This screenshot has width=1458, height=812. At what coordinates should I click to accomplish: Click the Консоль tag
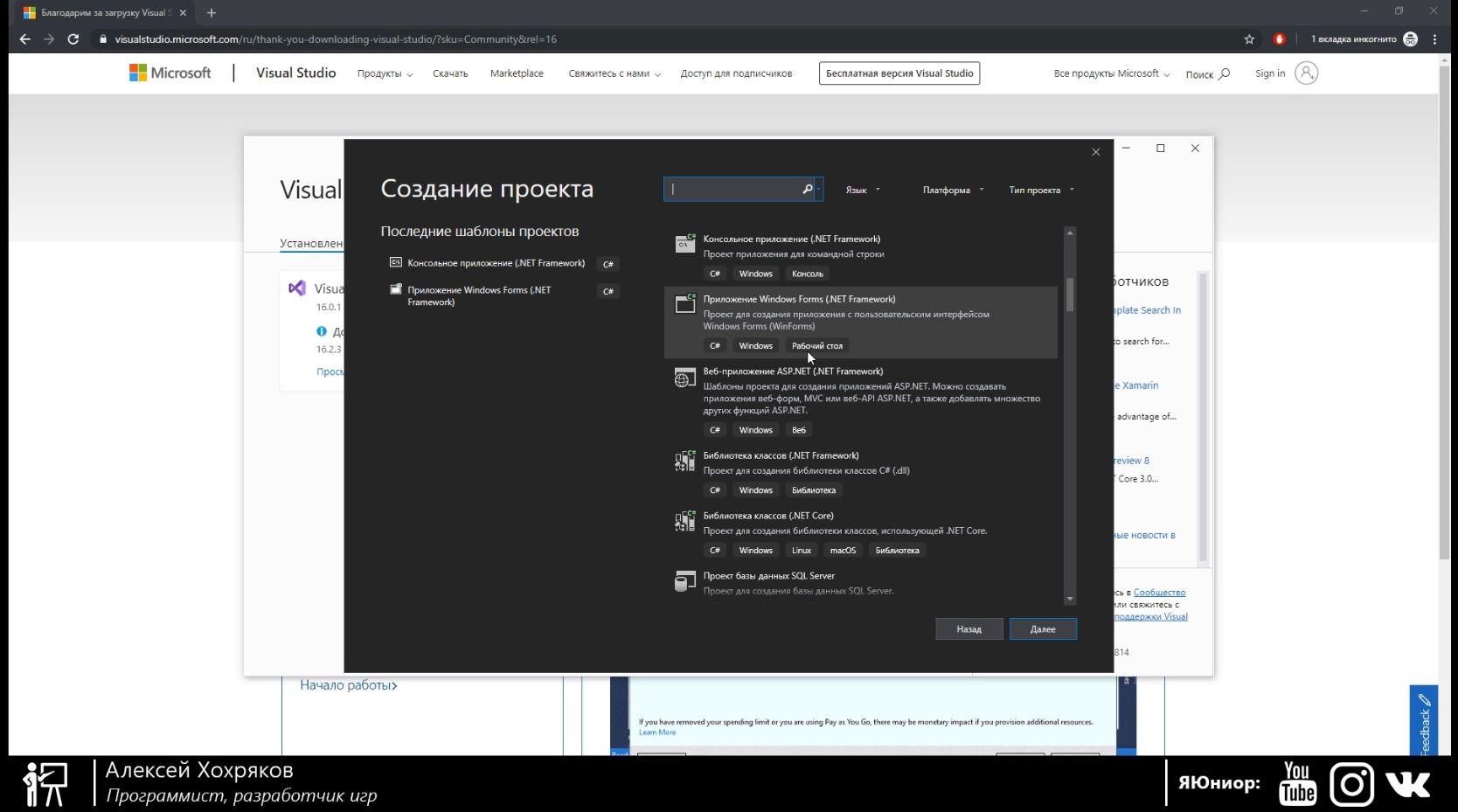pos(808,274)
